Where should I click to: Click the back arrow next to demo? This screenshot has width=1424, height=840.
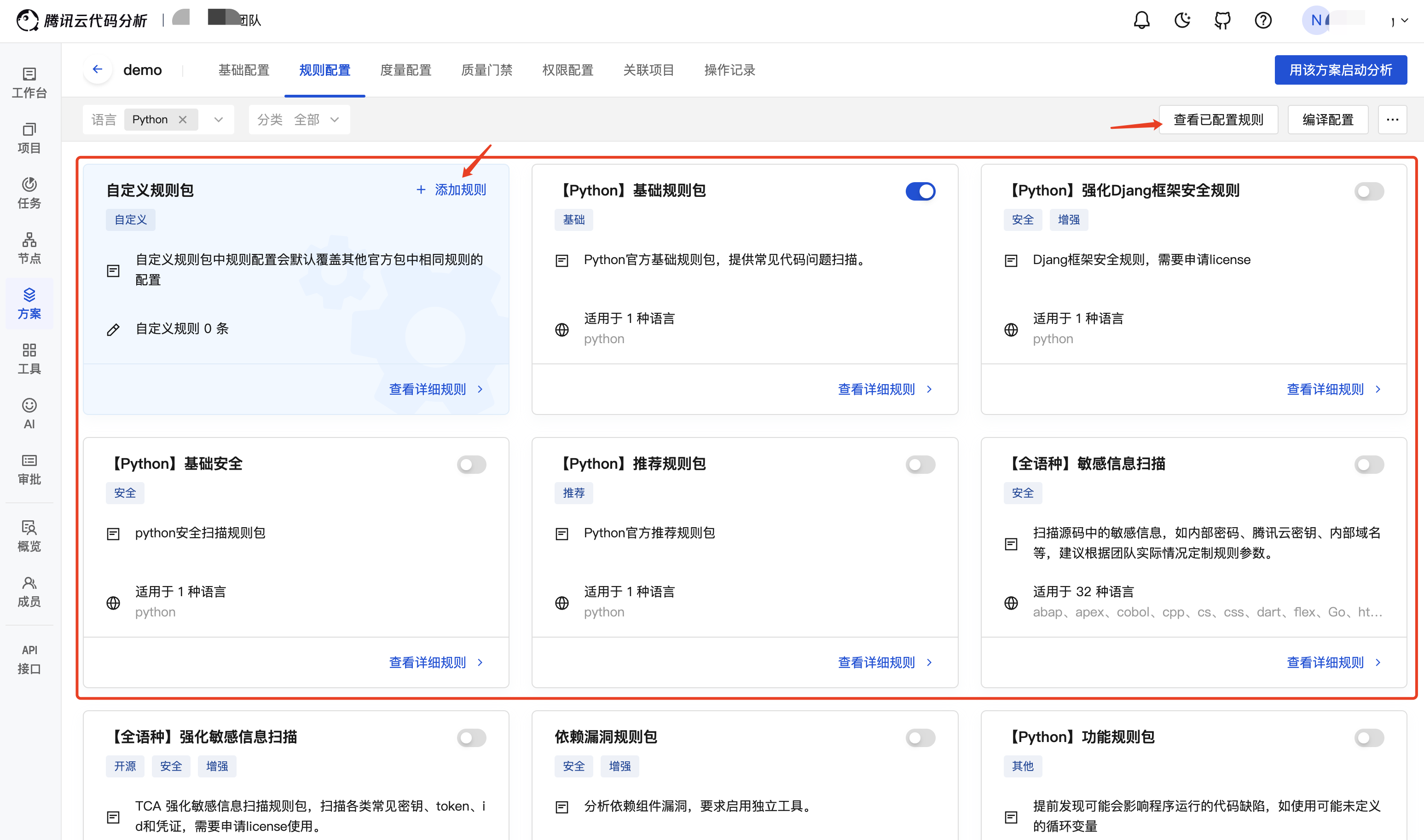point(98,69)
